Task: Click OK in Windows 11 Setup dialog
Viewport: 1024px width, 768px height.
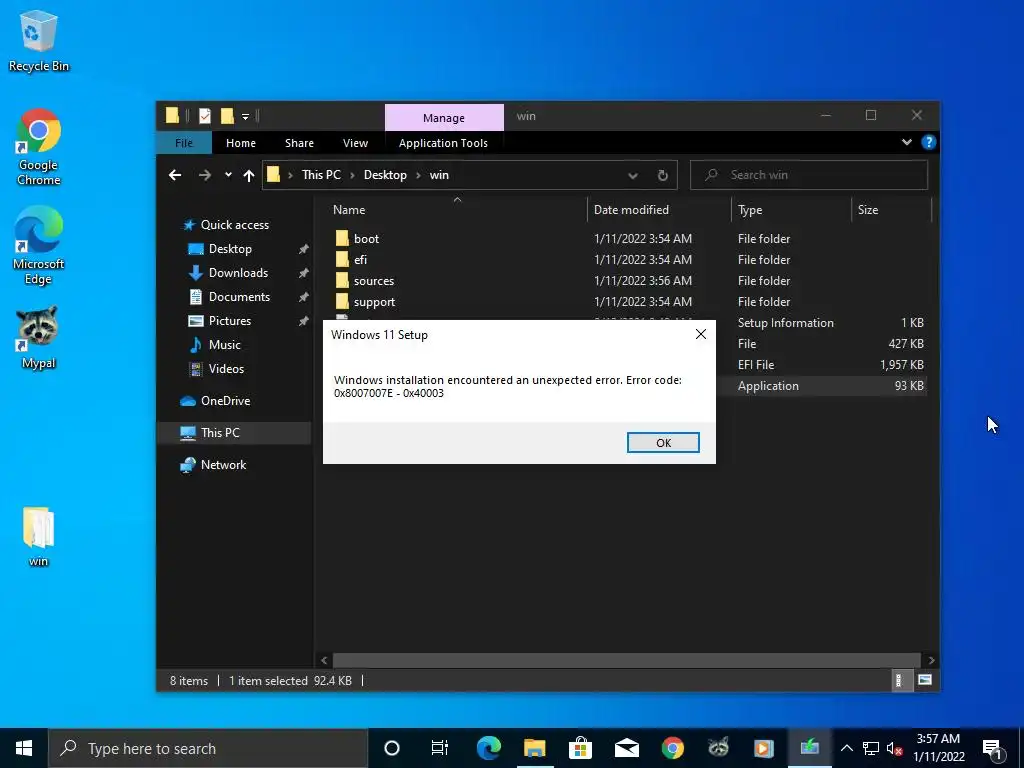Action: point(663,443)
